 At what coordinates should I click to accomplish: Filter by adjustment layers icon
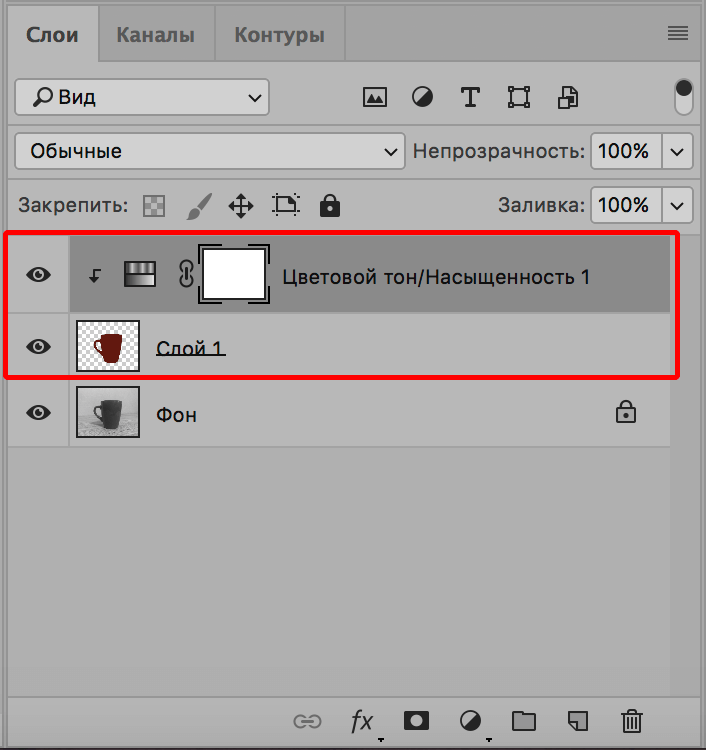coord(422,97)
